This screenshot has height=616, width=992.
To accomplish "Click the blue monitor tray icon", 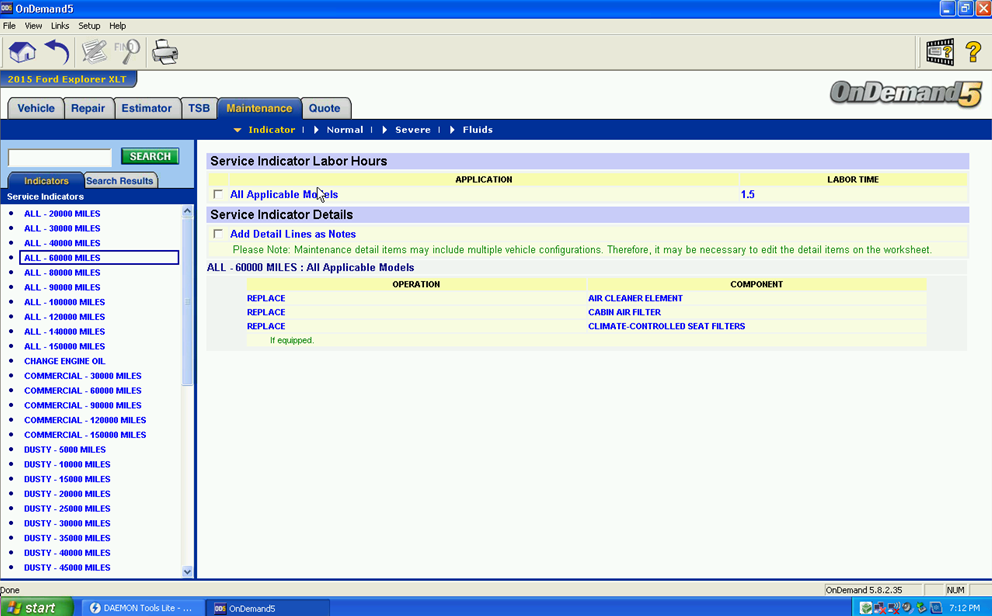I will [x=936, y=608].
